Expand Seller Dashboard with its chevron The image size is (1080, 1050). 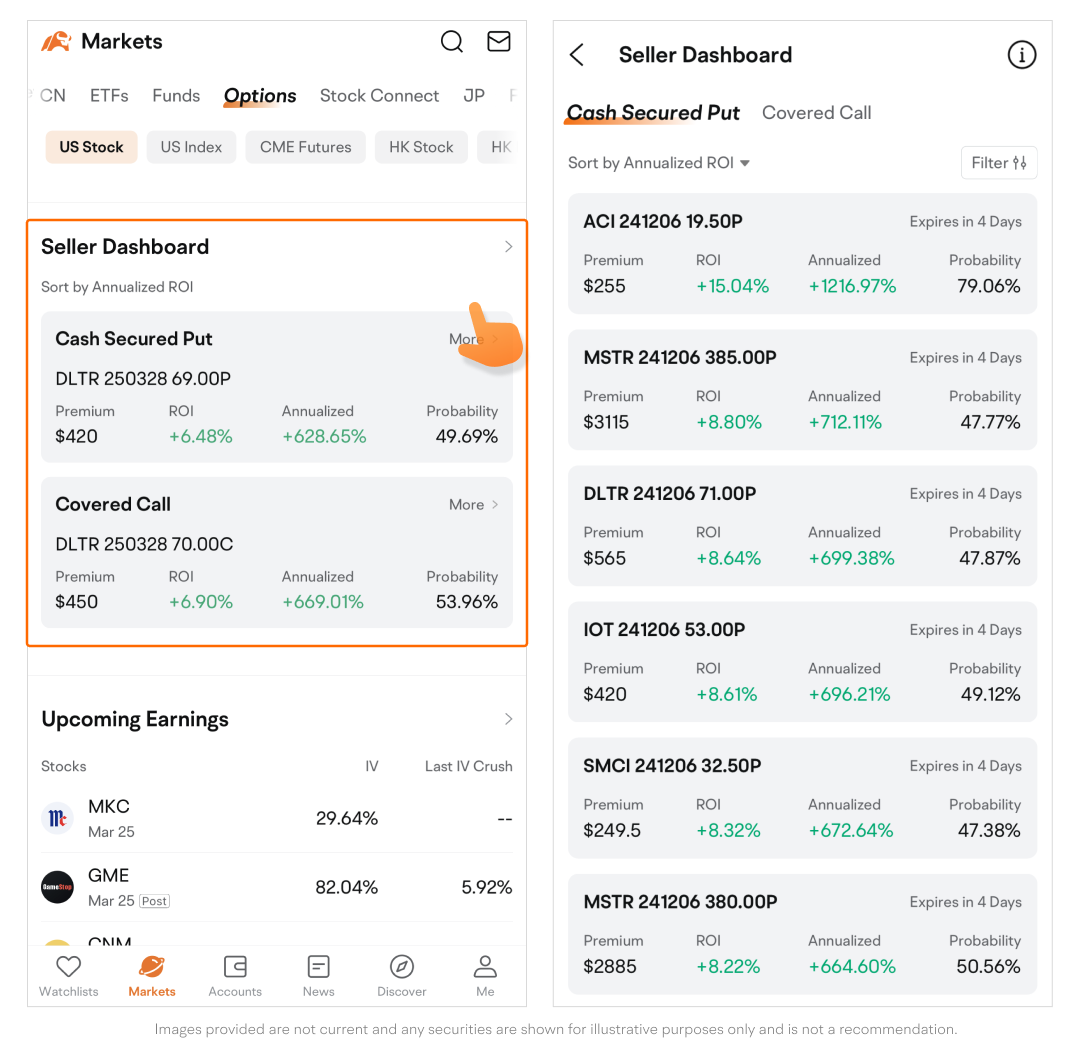[508, 247]
